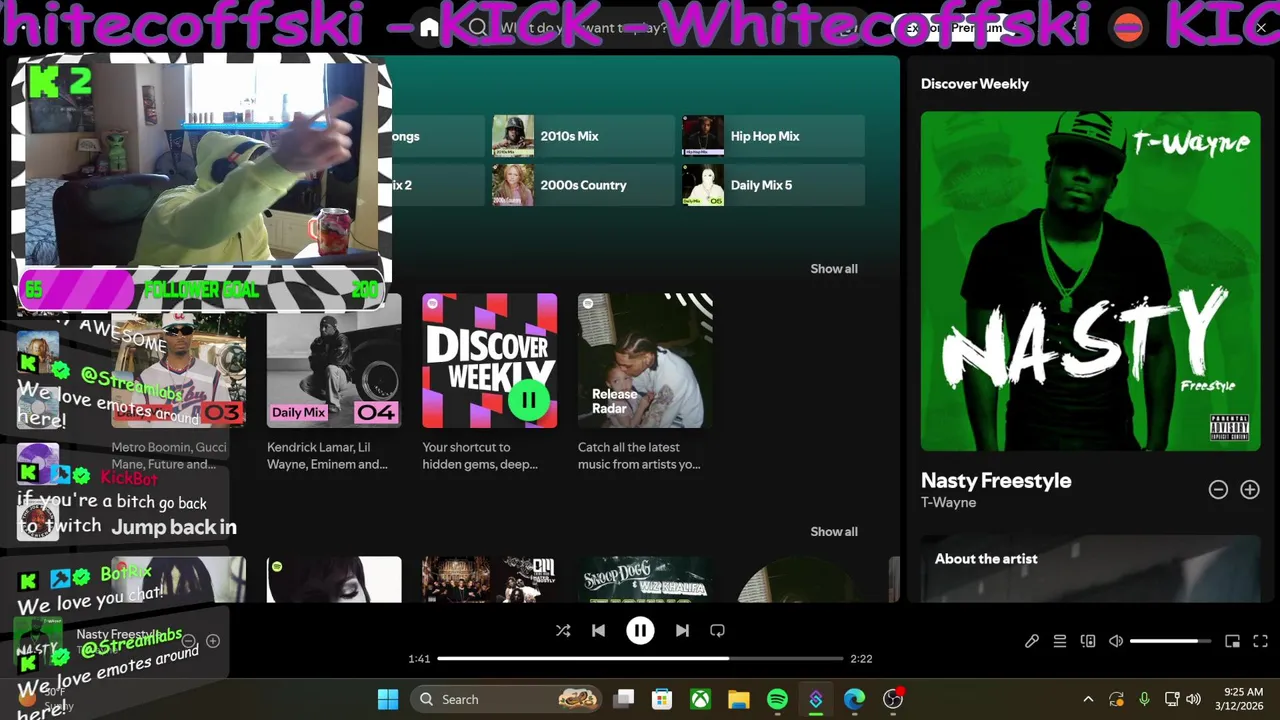Skip to the next track
Screen dimensions: 1280x720
[682, 631]
